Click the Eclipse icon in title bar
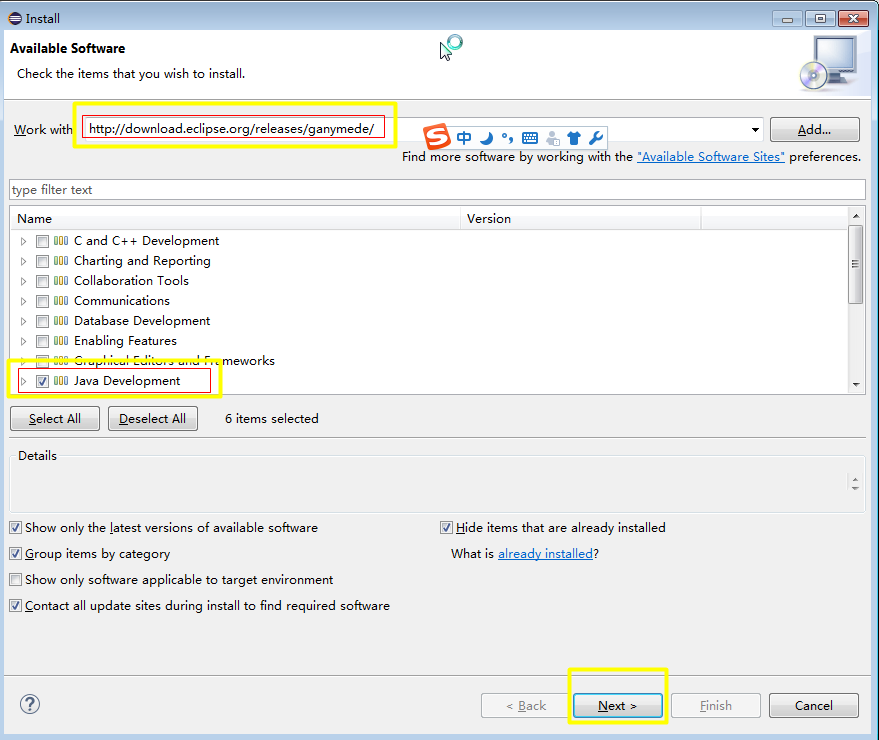This screenshot has width=879, height=740. [15, 18]
